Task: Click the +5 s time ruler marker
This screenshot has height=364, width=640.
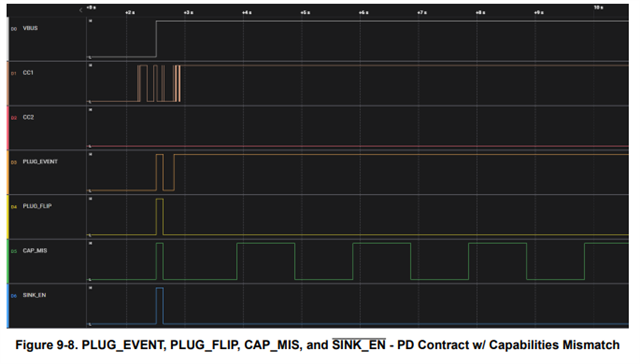Action: click(x=305, y=13)
